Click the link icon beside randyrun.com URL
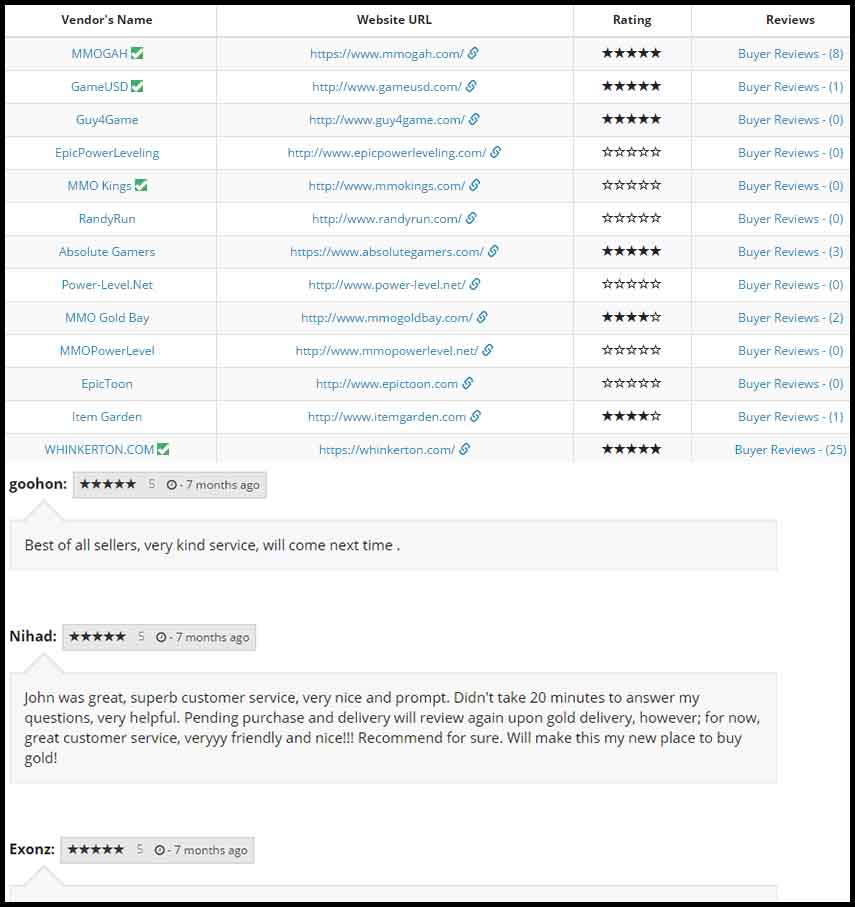This screenshot has height=907, width=855. click(x=471, y=218)
